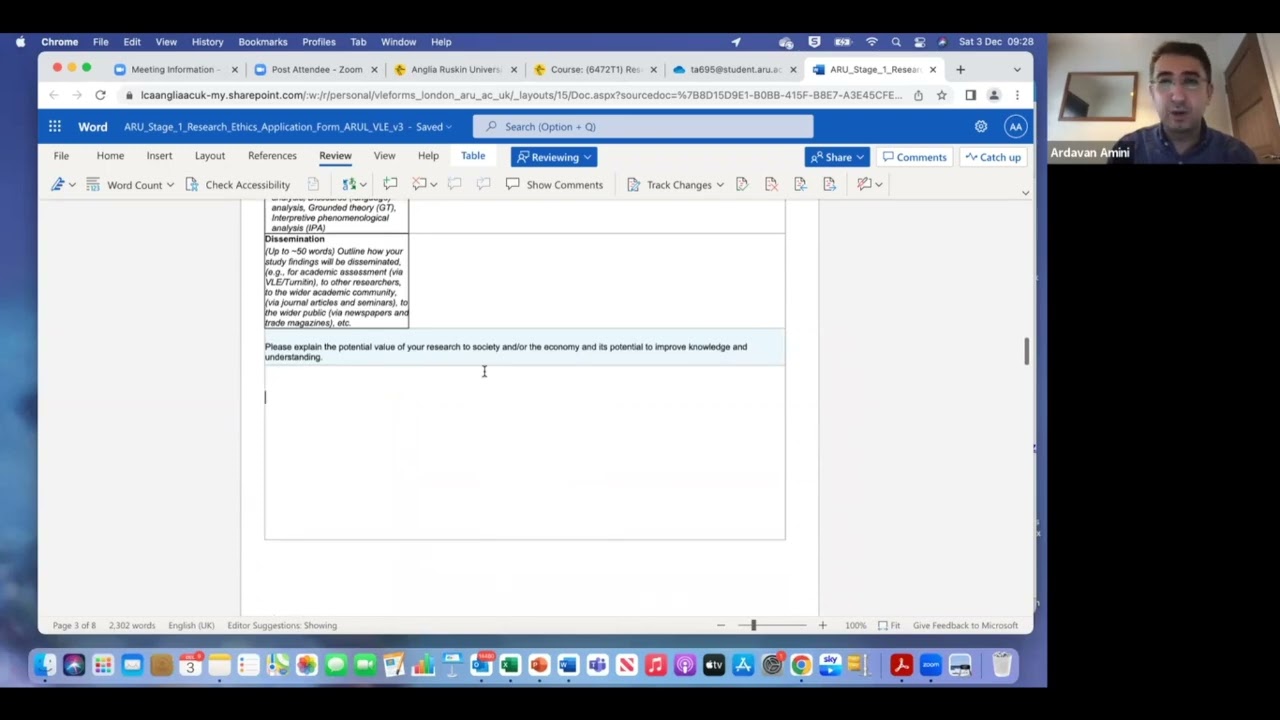1280x720 pixels.
Task: Click the Fit button in status bar
Action: tap(889, 625)
